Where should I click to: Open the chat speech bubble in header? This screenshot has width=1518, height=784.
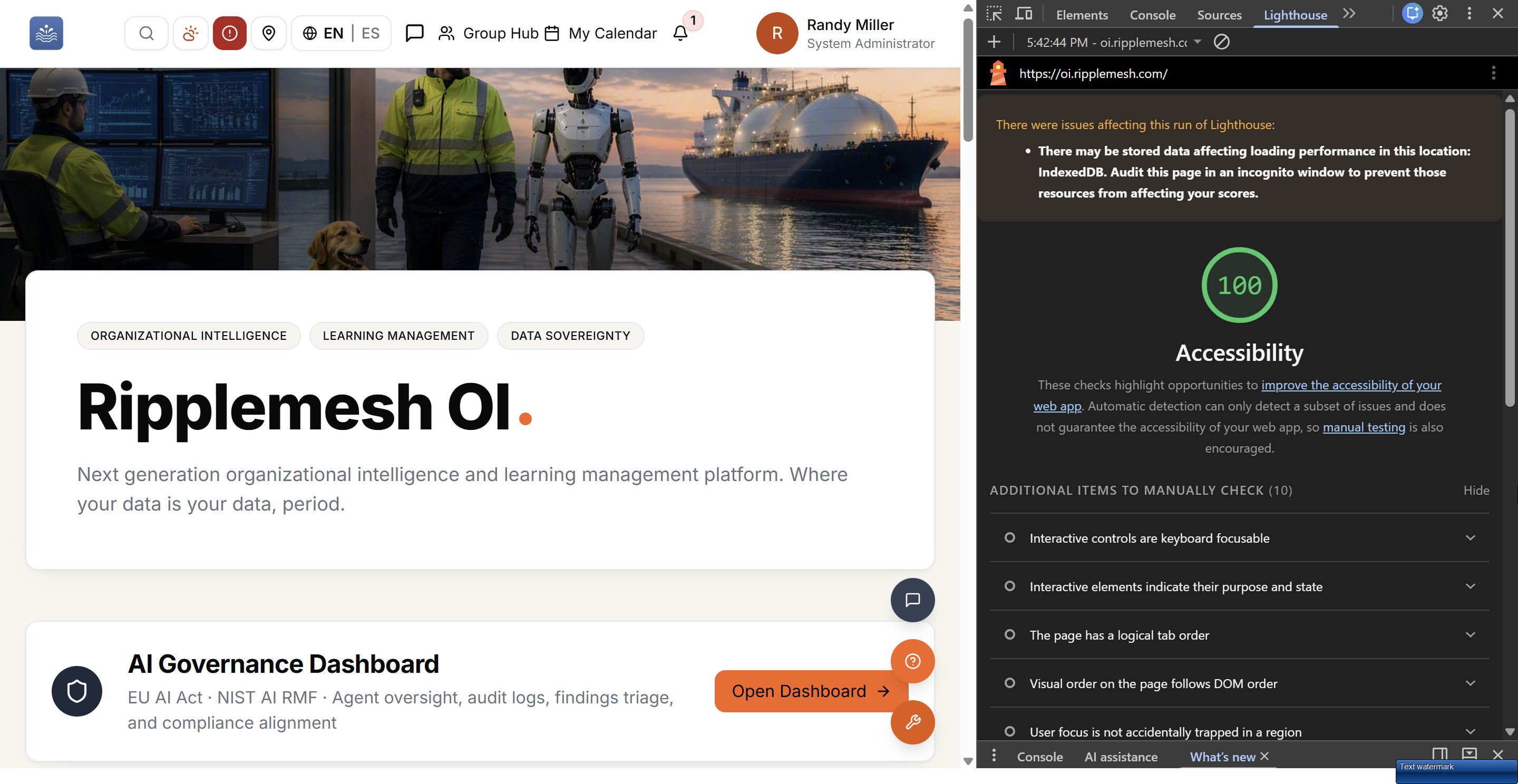point(414,33)
